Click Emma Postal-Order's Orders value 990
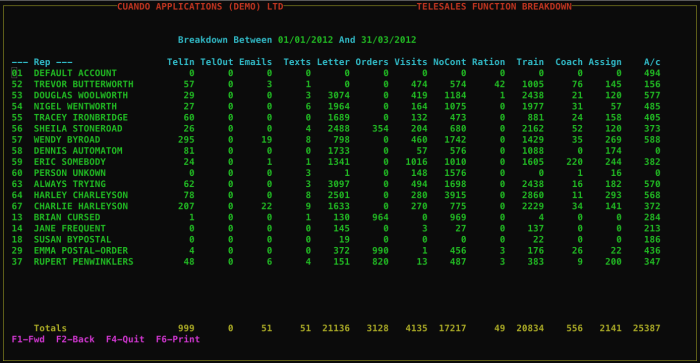700x363 pixels. [381, 251]
